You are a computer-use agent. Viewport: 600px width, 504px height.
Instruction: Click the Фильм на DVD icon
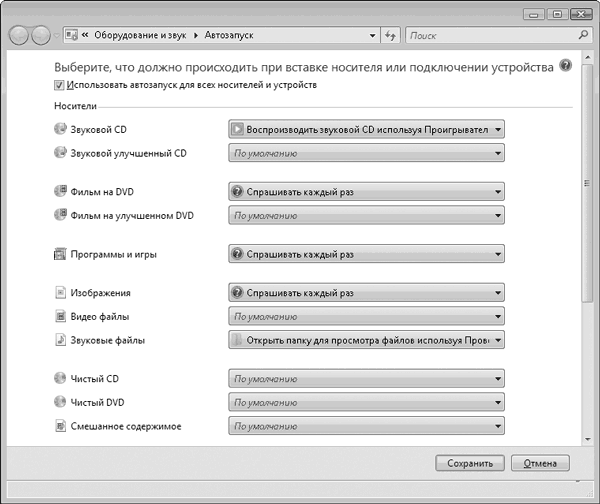[59, 191]
